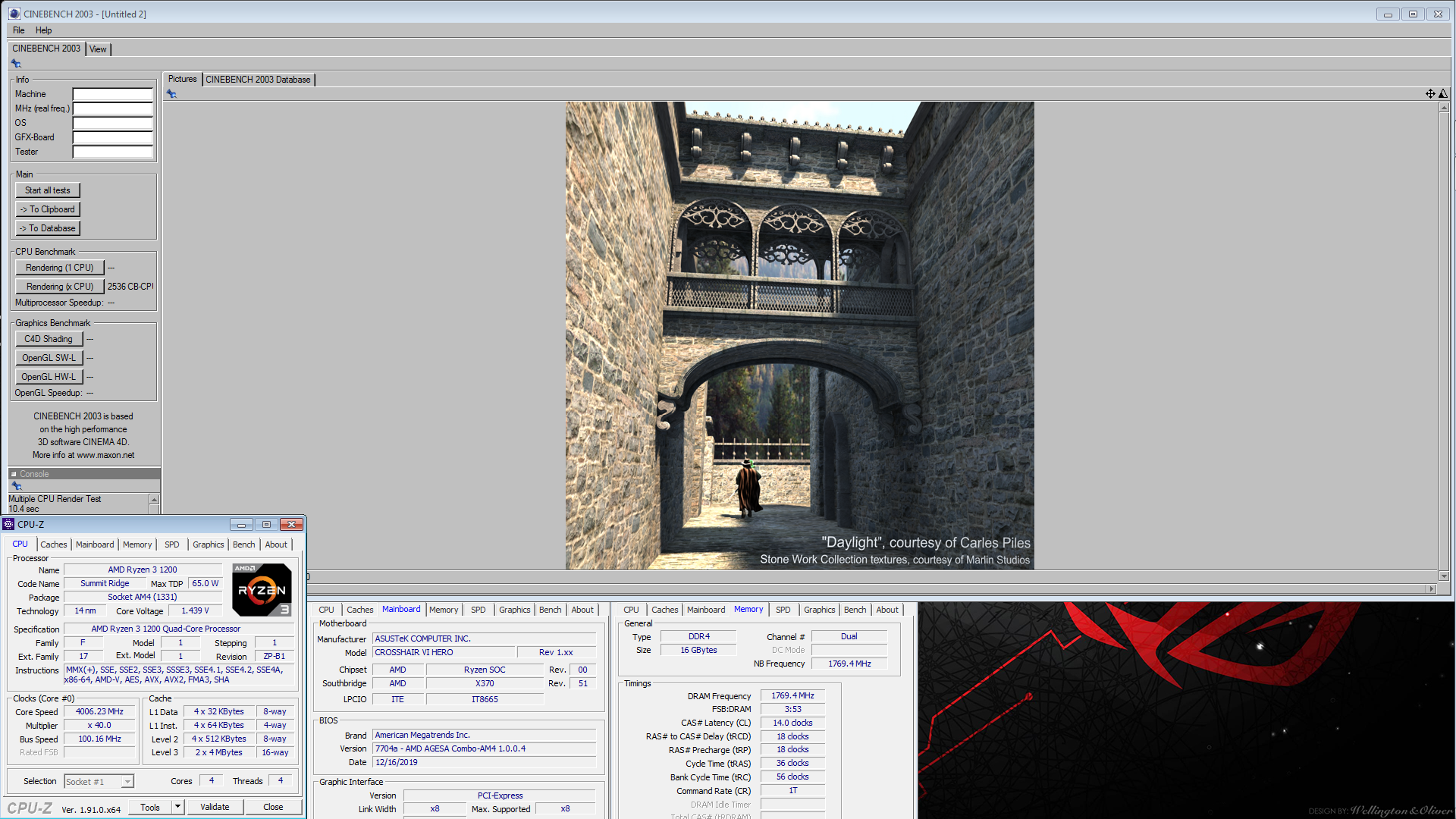The width and height of the screenshot is (1456, 819).
Task: Click the zoom triangle icon in Pictures panel
Action: pyautogui.click(x=1443, y=93)
